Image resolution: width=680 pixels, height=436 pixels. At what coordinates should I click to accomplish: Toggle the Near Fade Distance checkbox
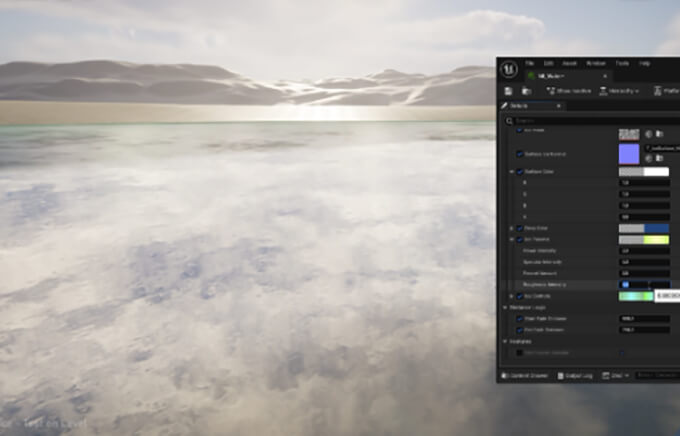tap(520, 319)
